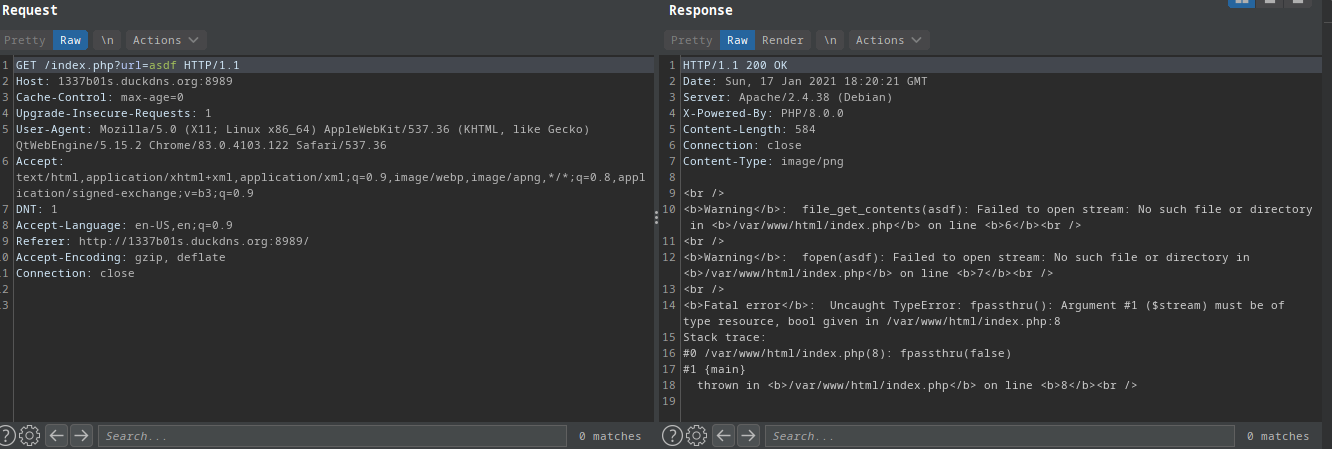Click the Request pane search field
This screenshot has width=1332, height=449.
coord(332,436)
